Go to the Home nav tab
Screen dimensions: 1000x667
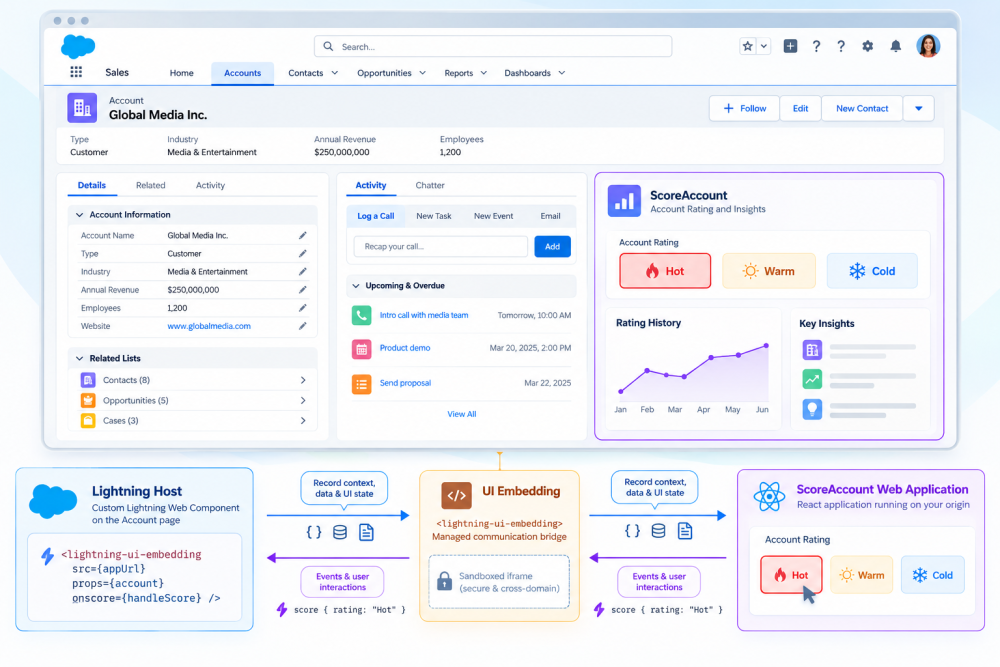[x=182, y=73]
